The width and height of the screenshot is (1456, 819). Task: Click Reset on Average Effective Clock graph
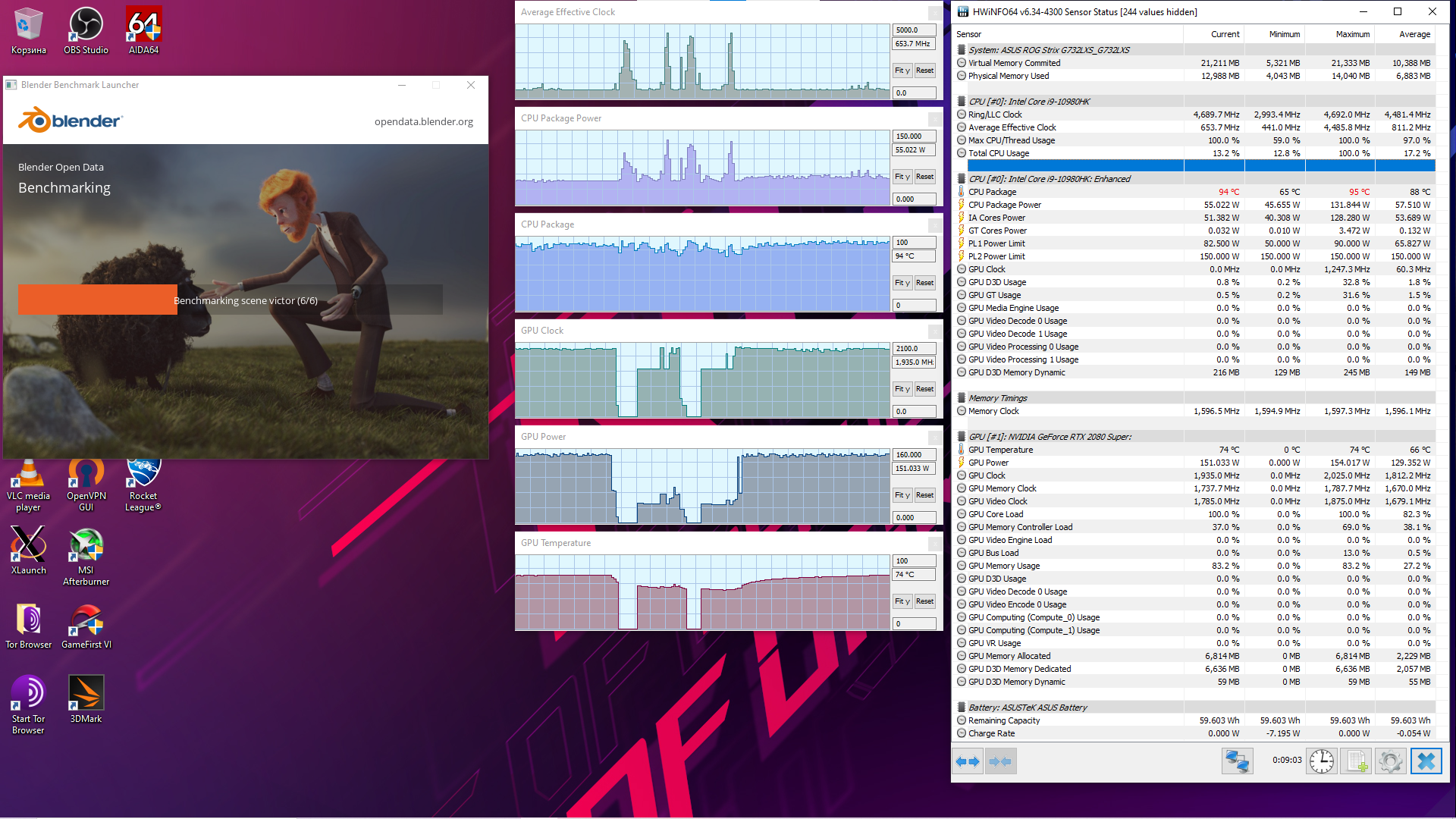point(924,71)
